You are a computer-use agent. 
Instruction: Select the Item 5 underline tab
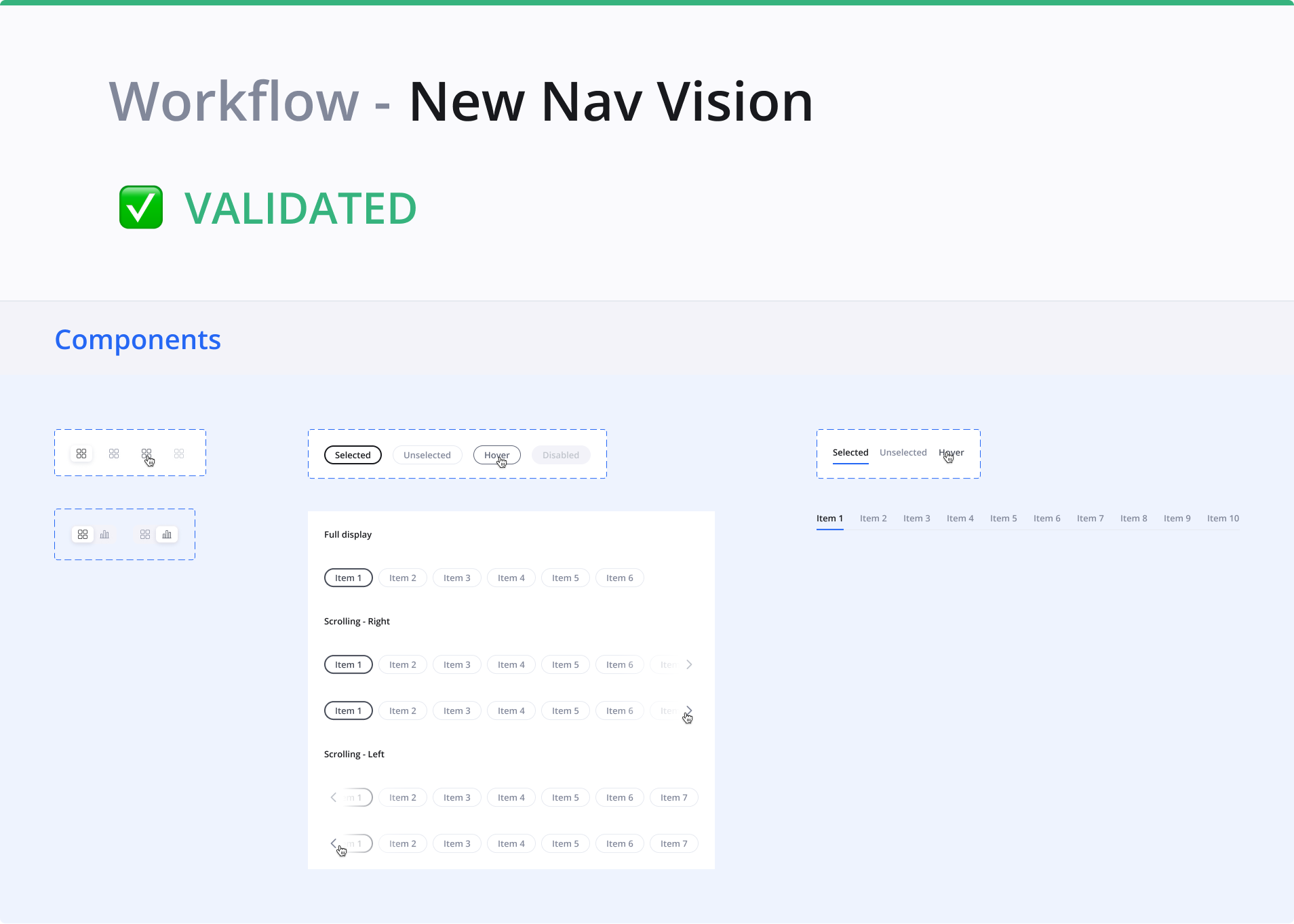pyautogui.click(x=1003, y=519)
